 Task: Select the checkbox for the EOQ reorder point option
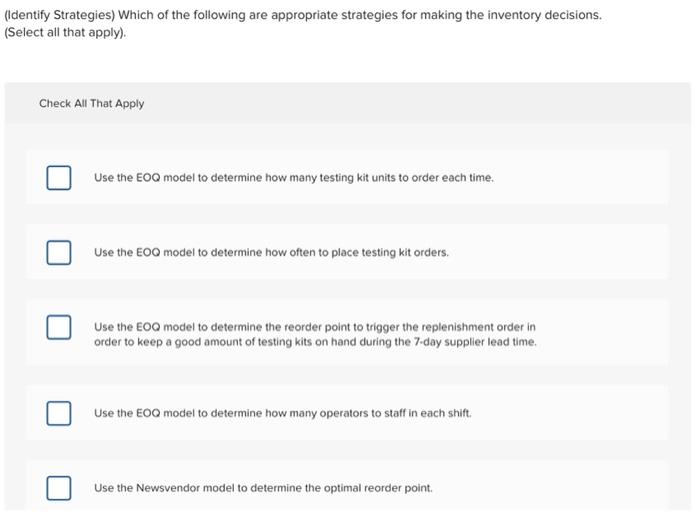pyautogui.click(x=58, y=327)
